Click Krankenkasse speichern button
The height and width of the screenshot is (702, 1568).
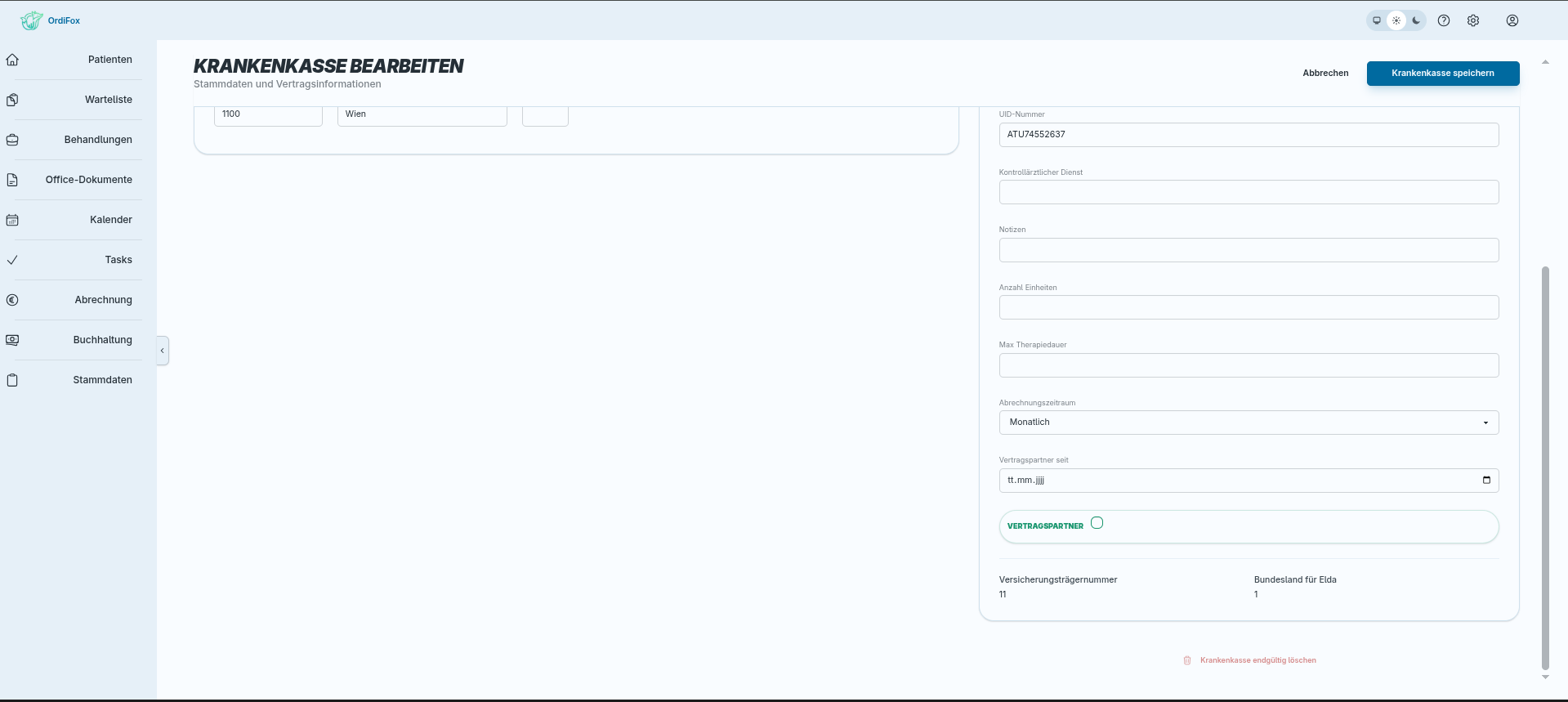[1443, 73]
